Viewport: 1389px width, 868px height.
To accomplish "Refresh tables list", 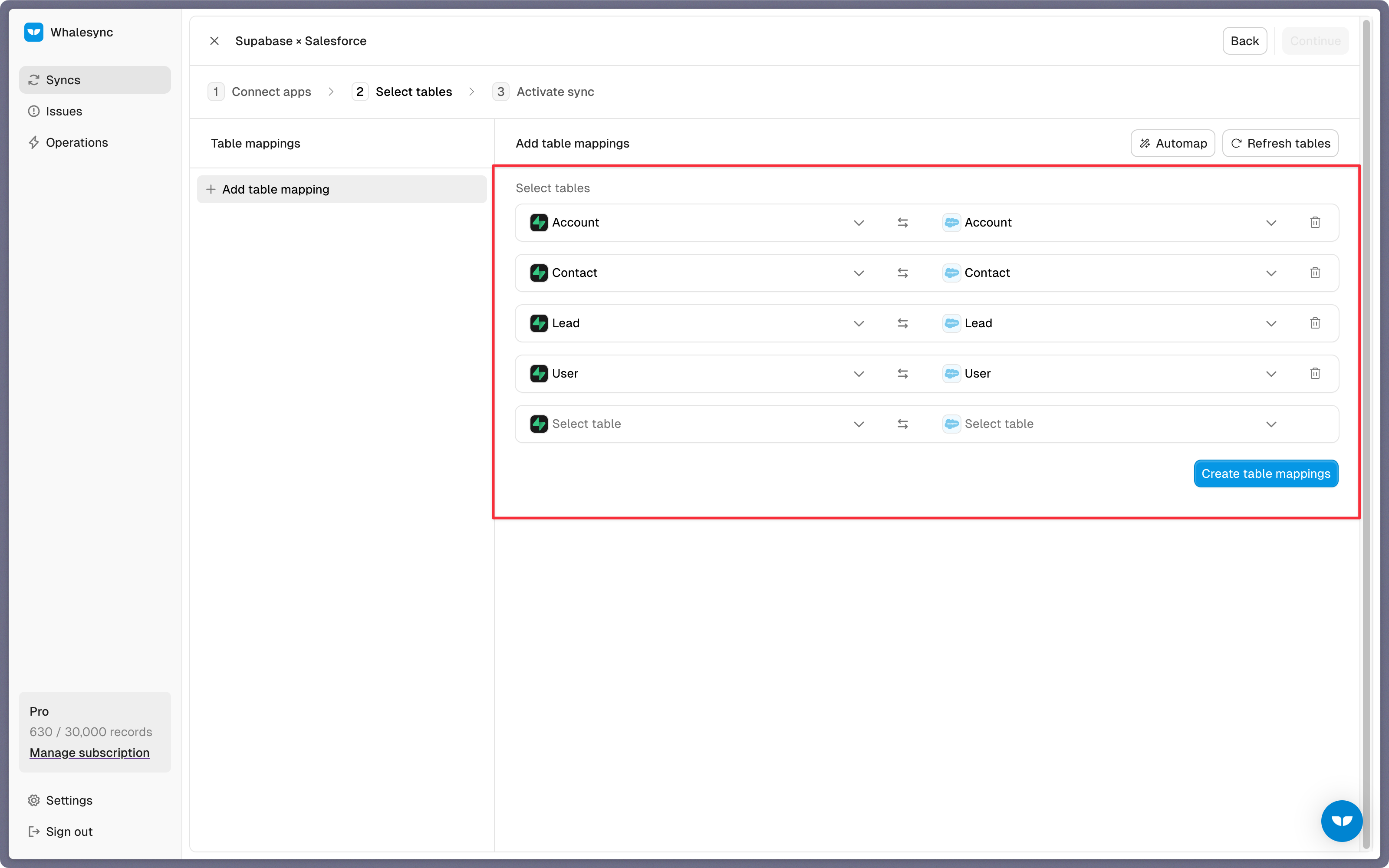I will tap(1280, 144).
